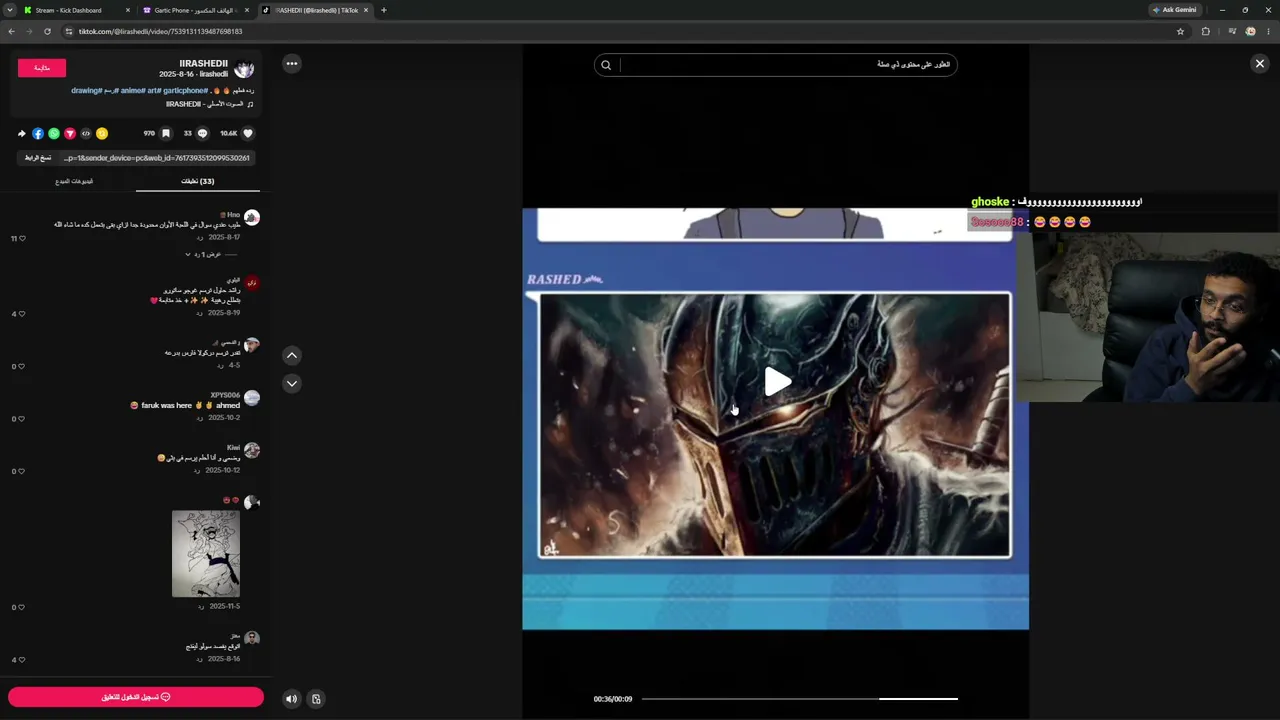Go to the next video with down arrow

292,383
